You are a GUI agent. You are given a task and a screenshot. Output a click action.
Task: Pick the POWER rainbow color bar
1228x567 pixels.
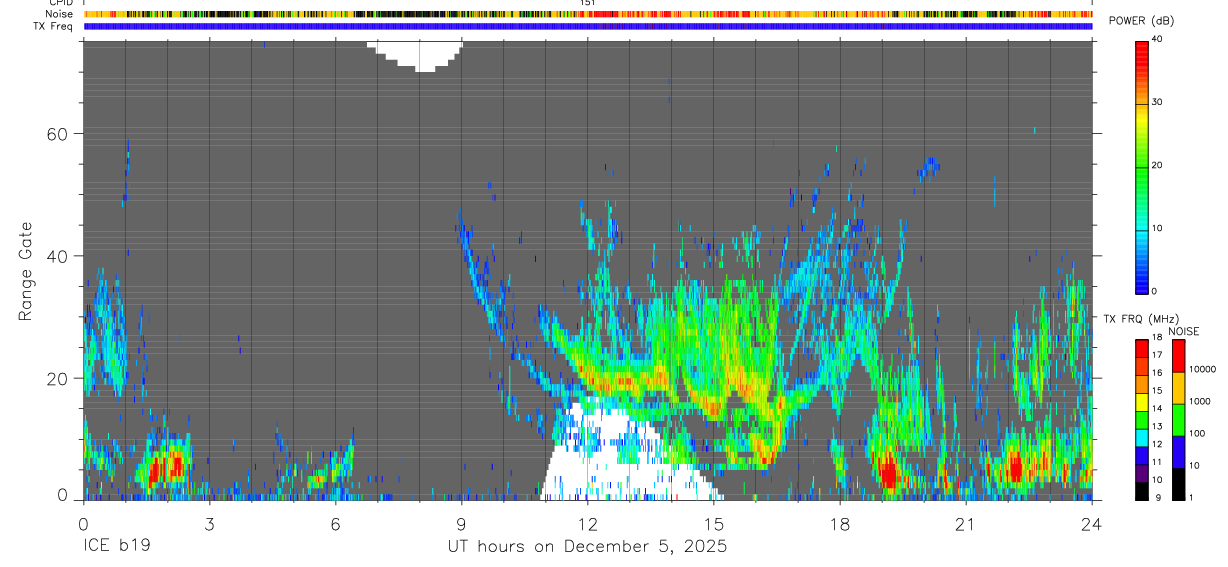(1142, 166)
